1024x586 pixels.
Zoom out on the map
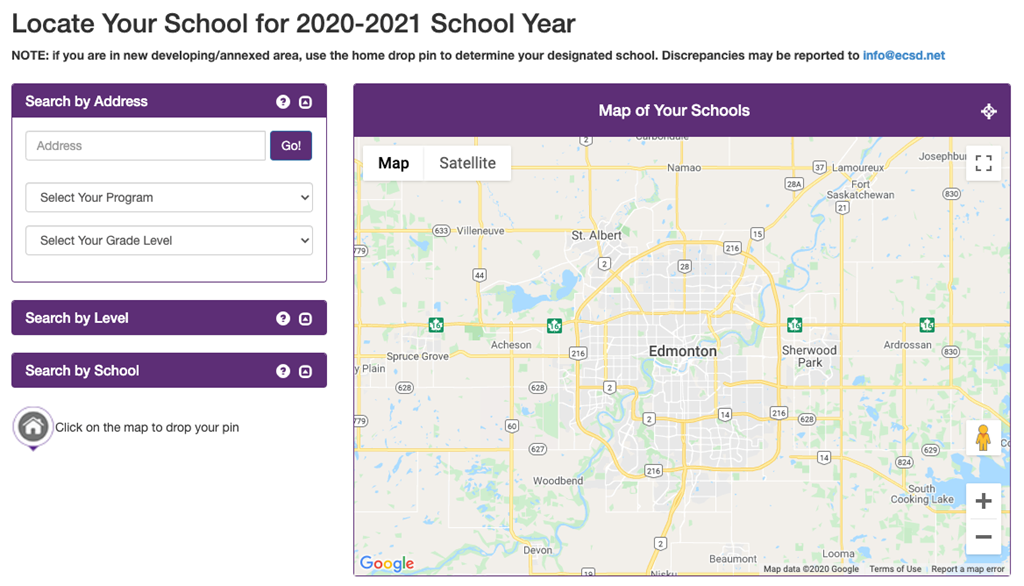click(x=983, y=537)
